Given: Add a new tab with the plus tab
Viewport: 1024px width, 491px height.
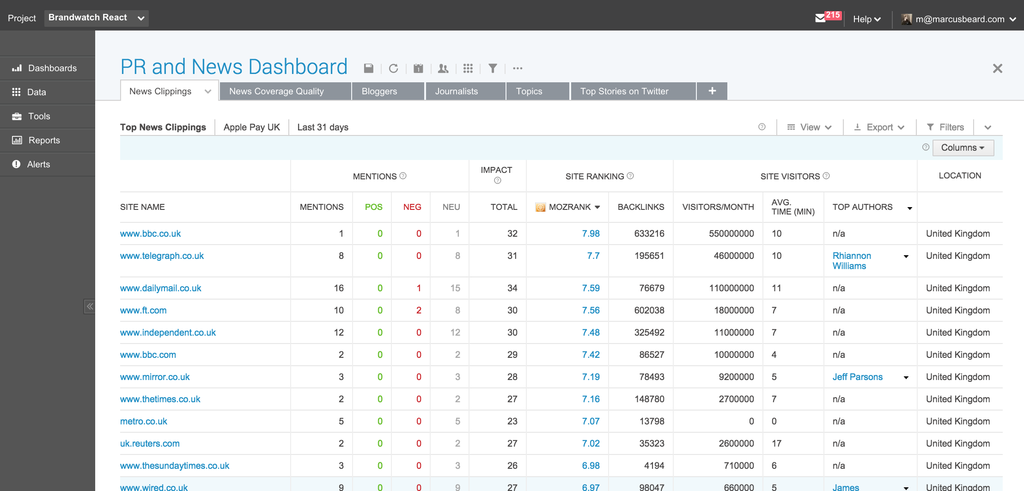Looking at the screenshot, I should tap(712, 91).
